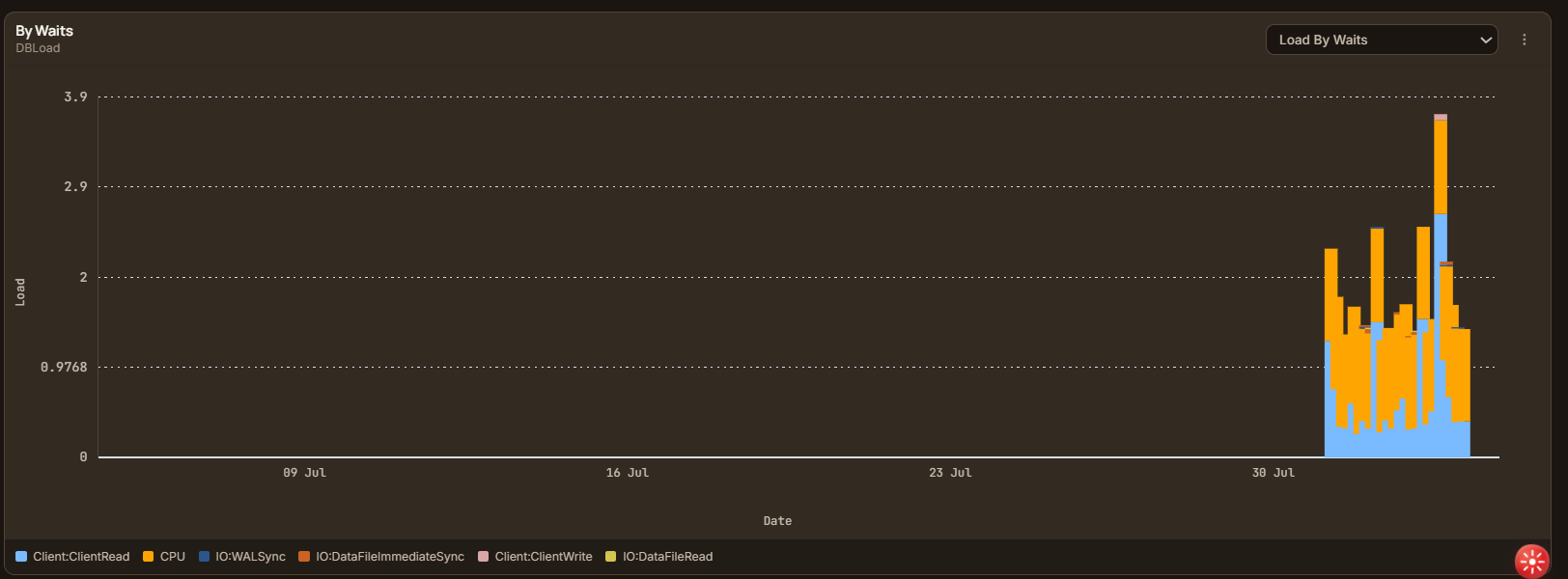
Task: Click the 2.9 y-axis value
Action: click(75, 186)
